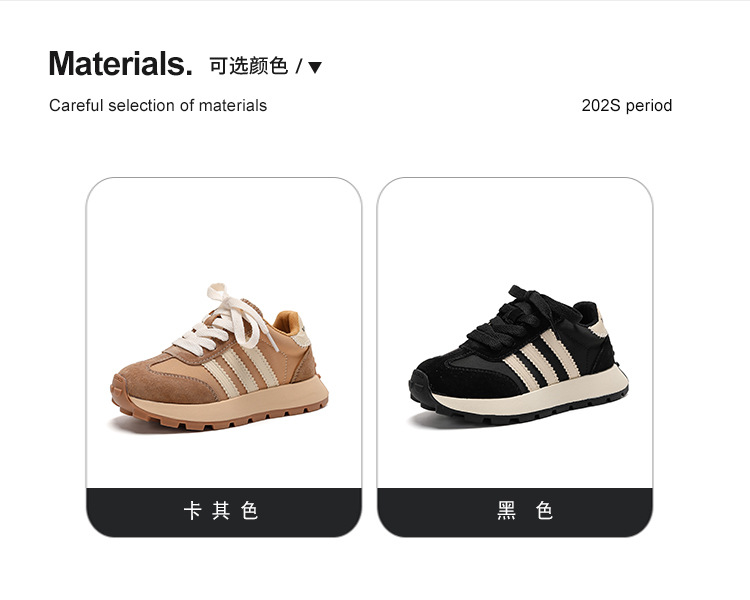The height and width of the screenshot is (600, 750).
Task: Click the '202S period' text
Action: click(627, 105)
